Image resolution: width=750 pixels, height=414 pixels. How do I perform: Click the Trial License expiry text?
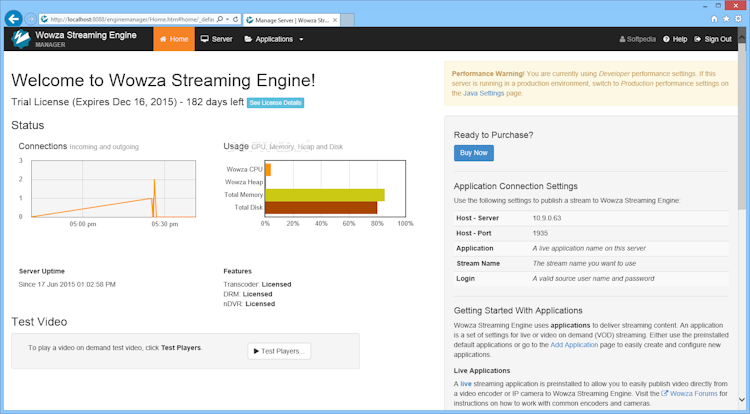tap(128, 102)
